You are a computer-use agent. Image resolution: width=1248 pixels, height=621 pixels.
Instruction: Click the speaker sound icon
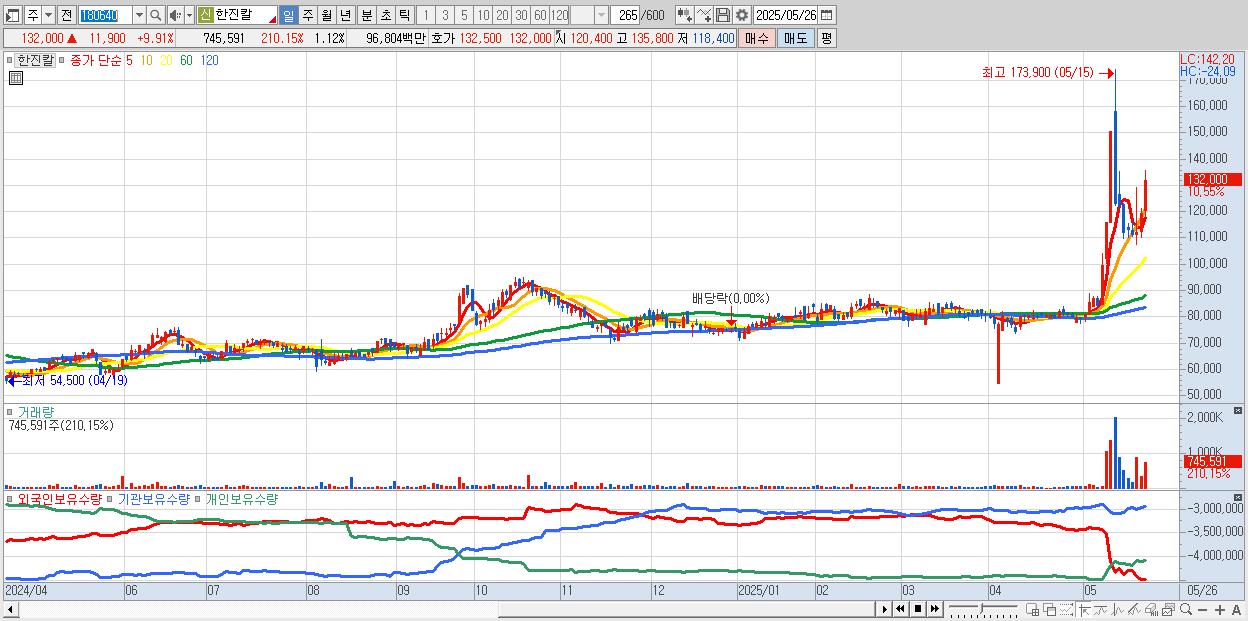pyautogui.click(x=175, y=15)
